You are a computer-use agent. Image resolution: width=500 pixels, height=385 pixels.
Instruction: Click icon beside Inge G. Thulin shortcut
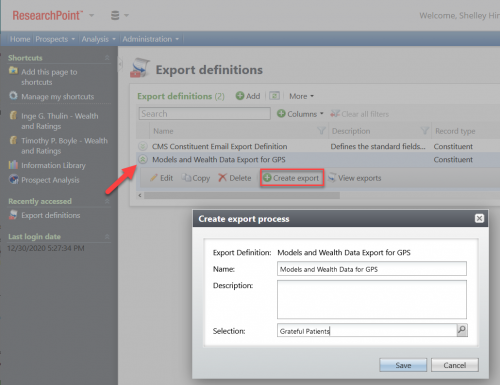tap(13, 115)
